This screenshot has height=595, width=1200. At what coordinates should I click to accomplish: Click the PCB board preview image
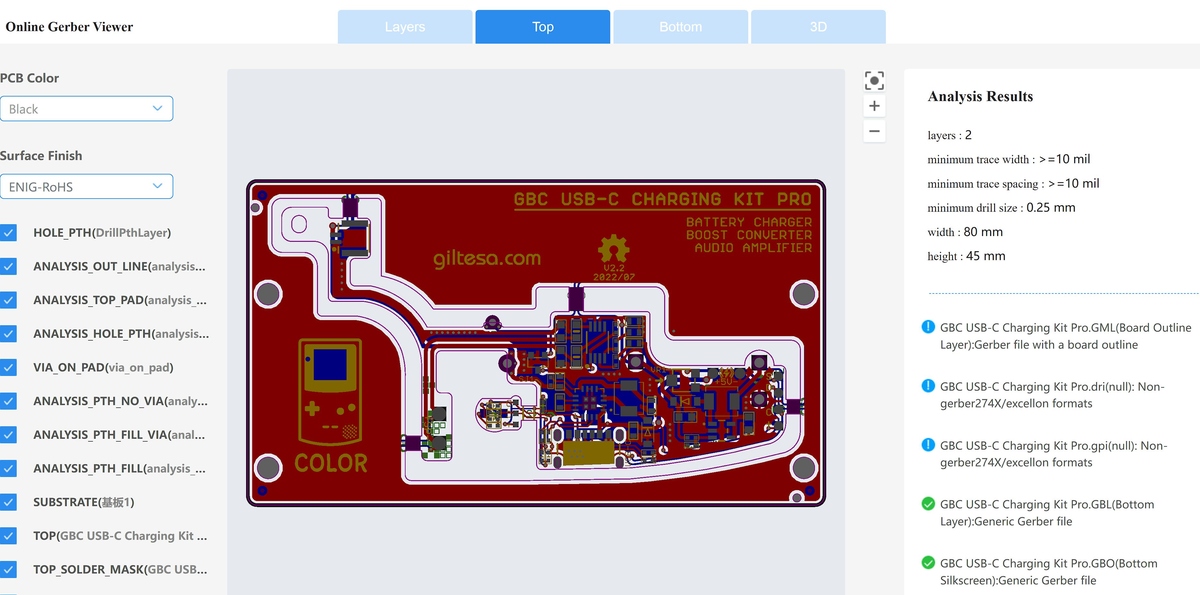pyautogui.click(x=536, y=343)
